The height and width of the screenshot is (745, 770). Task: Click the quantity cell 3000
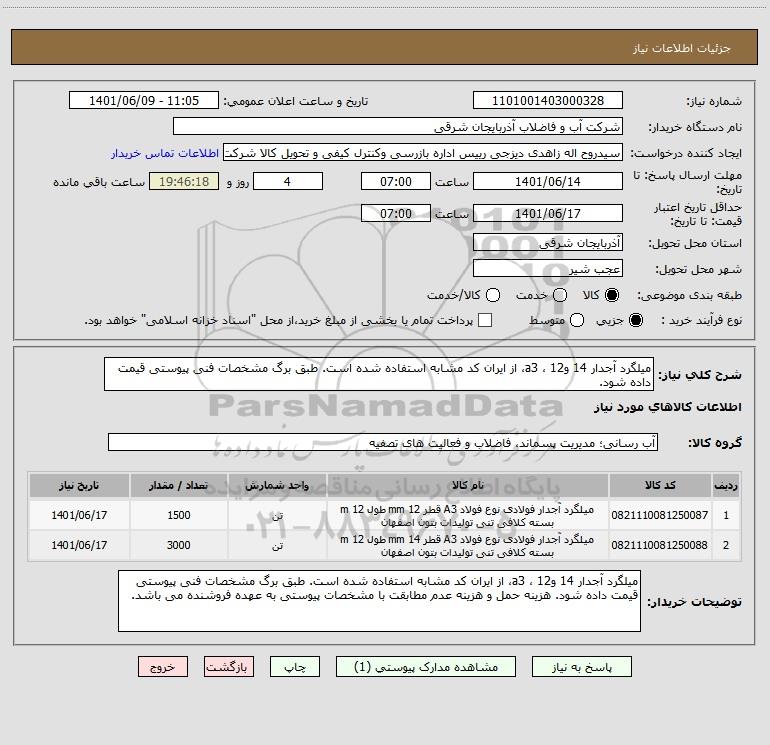pos(179,545)
